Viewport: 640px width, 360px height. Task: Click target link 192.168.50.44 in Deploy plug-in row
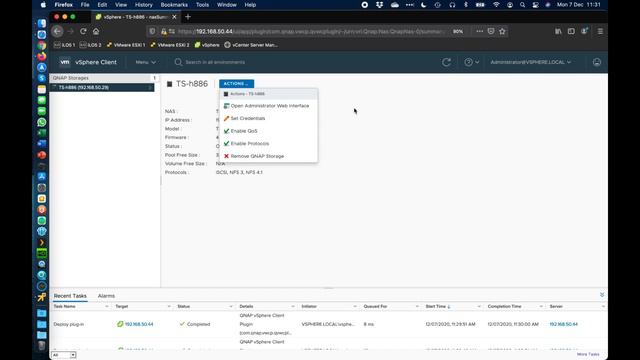(x=139, y=324)
